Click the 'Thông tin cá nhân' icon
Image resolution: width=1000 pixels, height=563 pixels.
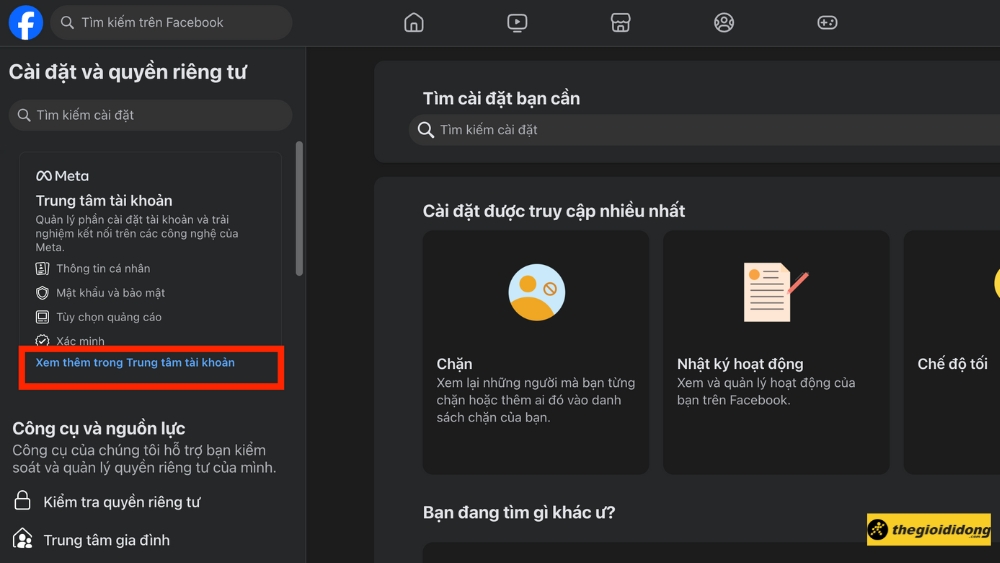pos(42,268)
